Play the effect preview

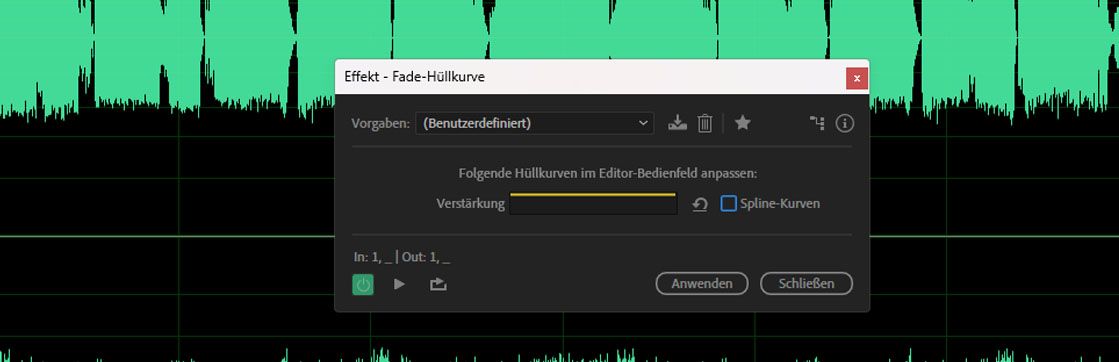(399, 284)
